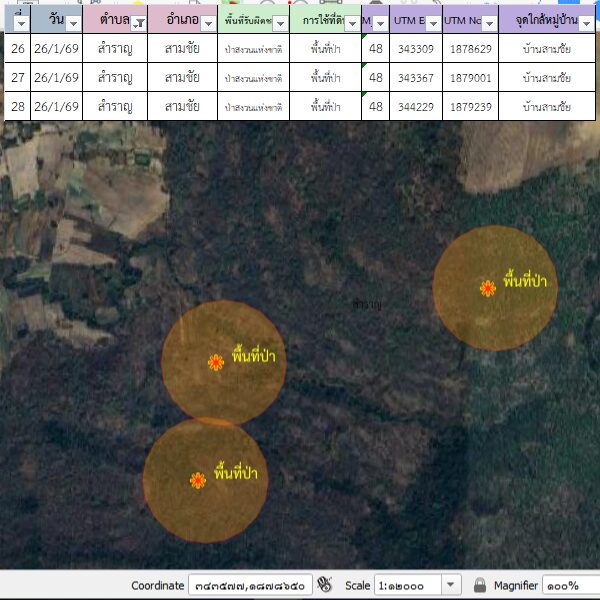Click the Coordinate input field
This screenshot has width=600, height=600.
(249, 584)
